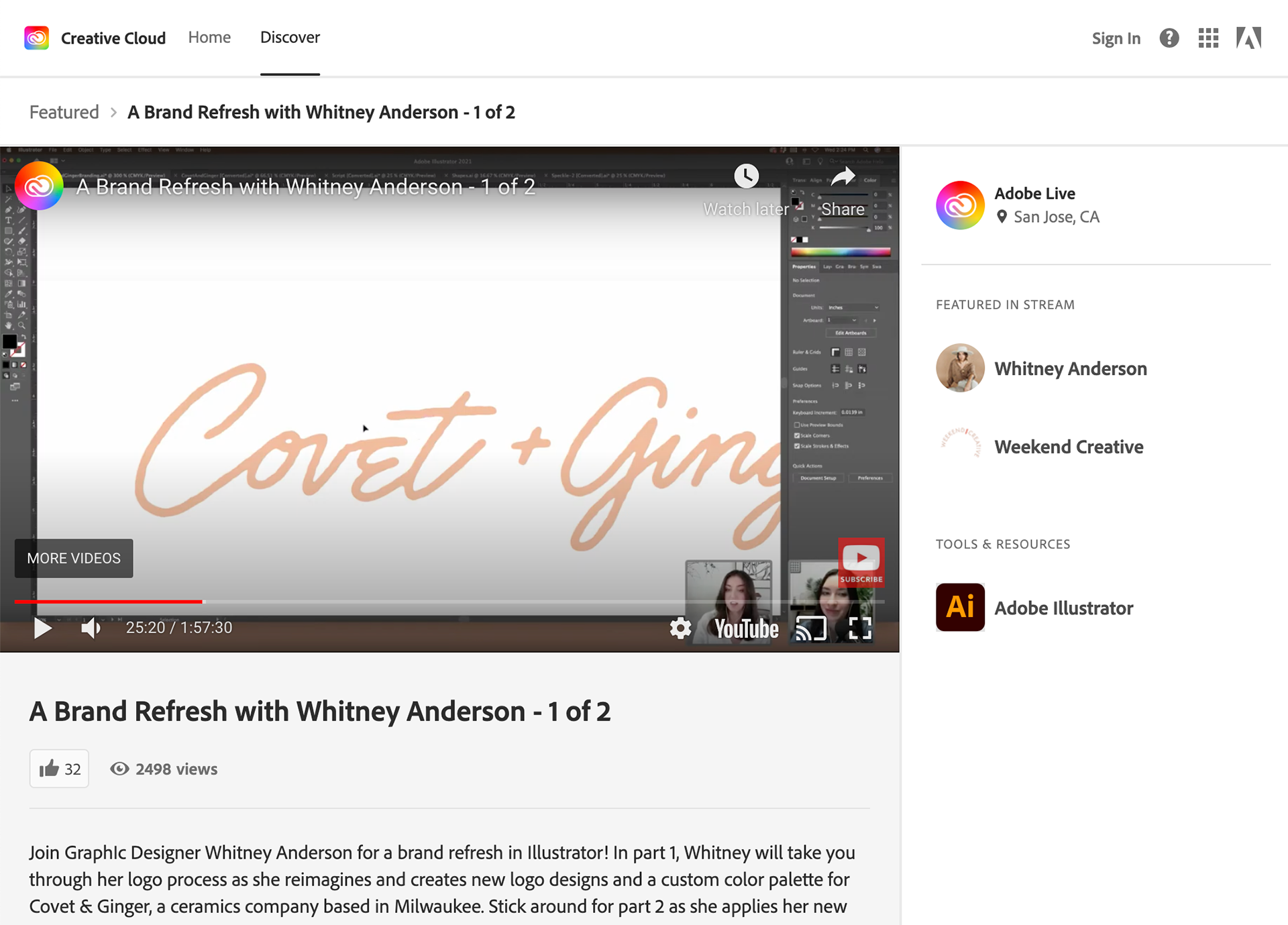This screenshot has height=925, width=1288.
Task: Play the video
Action: [42, 628]
